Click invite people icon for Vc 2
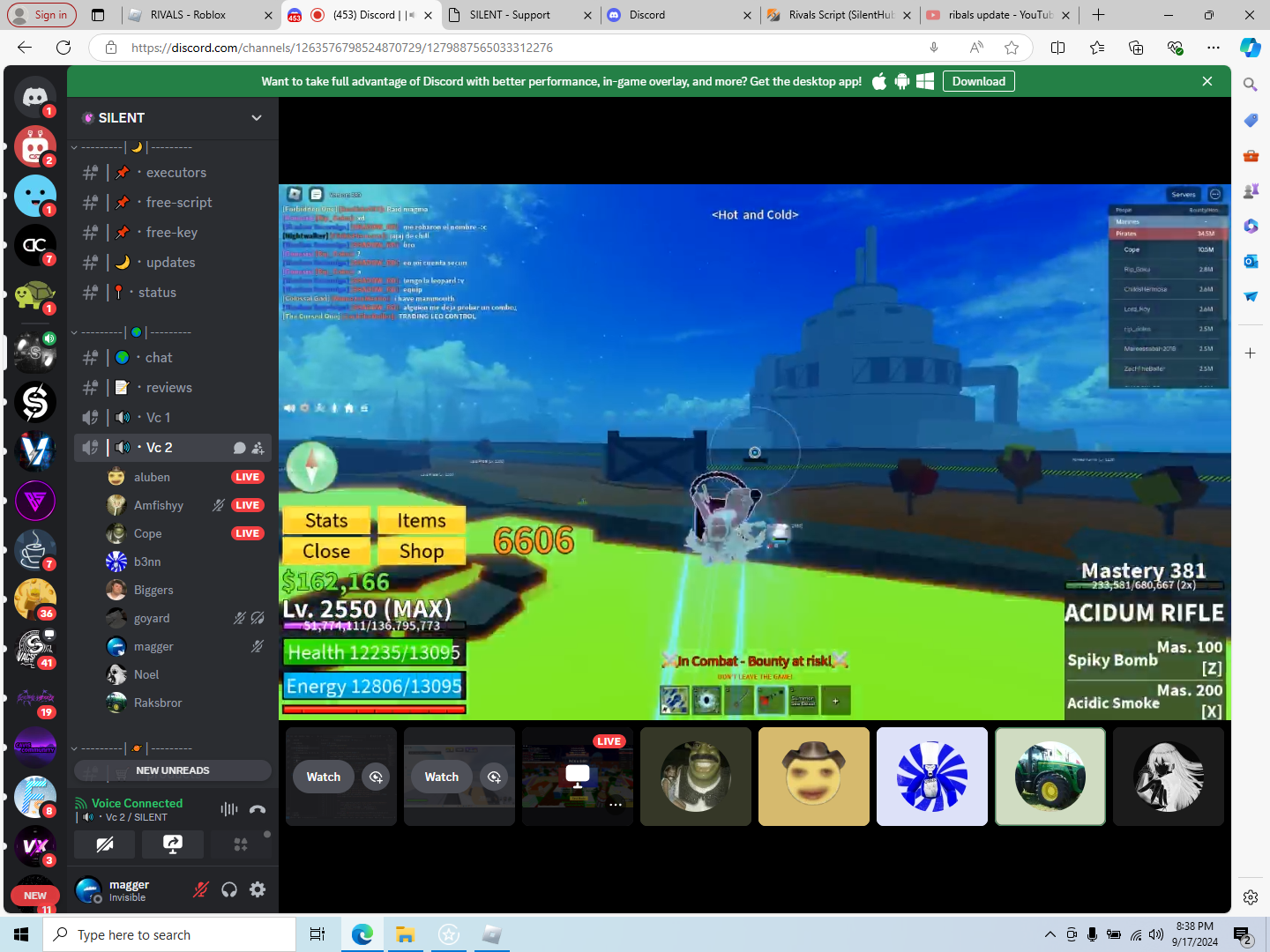 coord(258,448)
